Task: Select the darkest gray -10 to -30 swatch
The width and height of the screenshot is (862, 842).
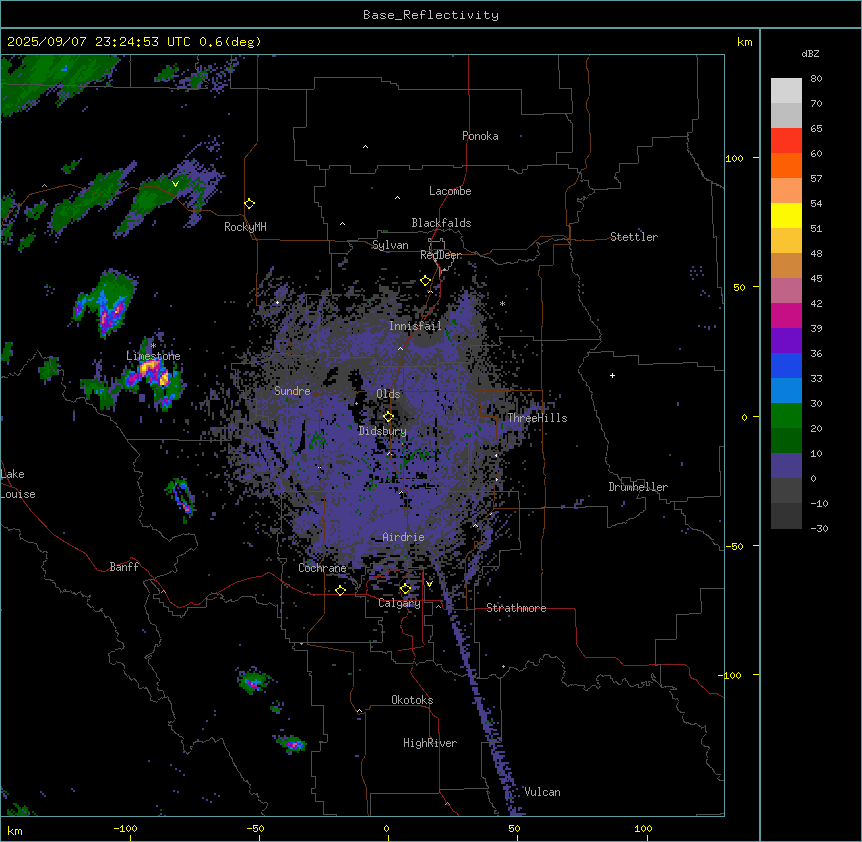Action: pyautogui.click(x=786, y=516)
